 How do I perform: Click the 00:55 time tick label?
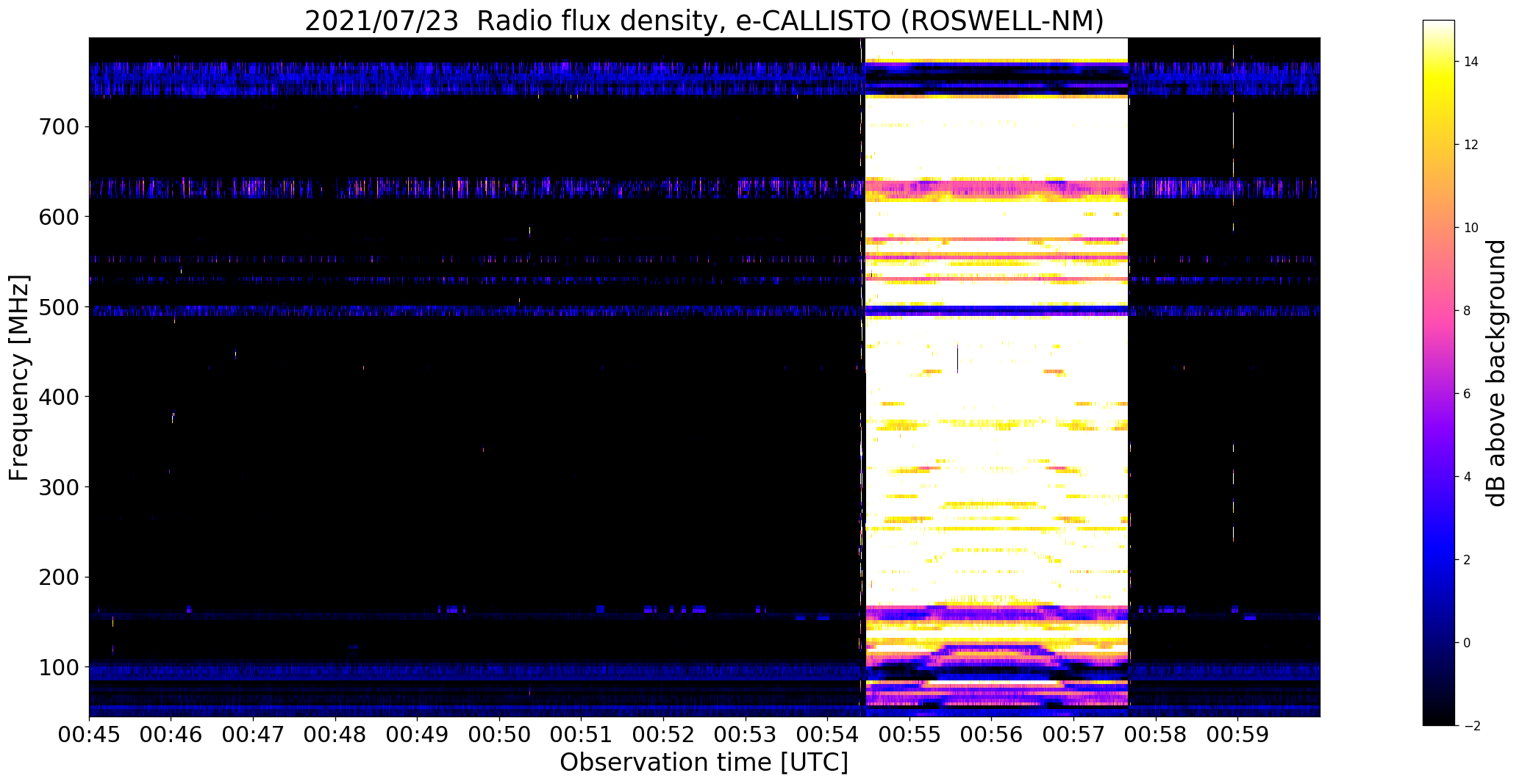pyautogui.click(x=910, y=733)
